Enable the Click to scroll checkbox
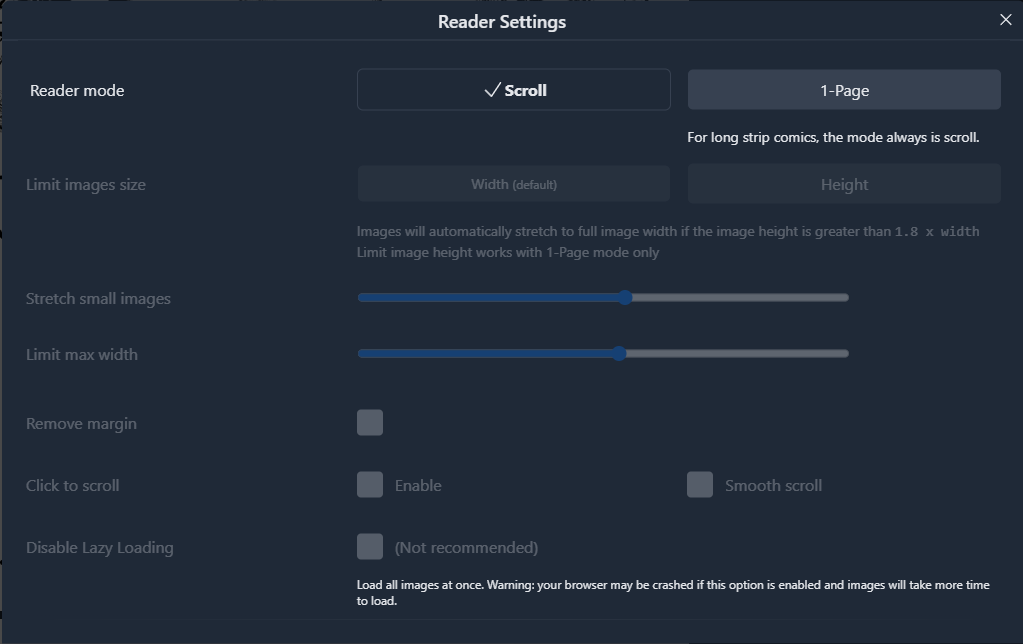 370,485
